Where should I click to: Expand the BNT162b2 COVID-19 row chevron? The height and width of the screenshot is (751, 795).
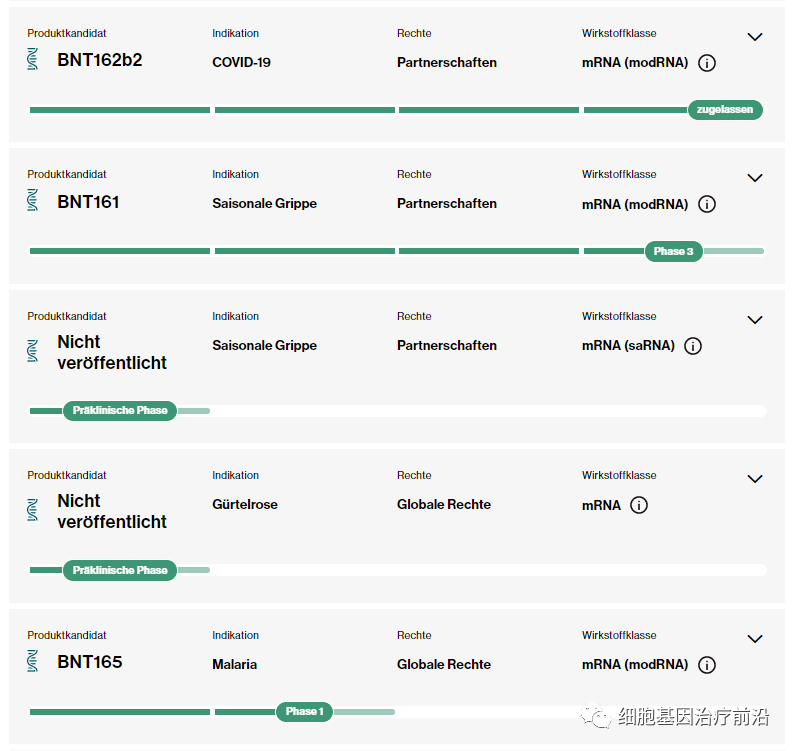[x=755, y=37]
